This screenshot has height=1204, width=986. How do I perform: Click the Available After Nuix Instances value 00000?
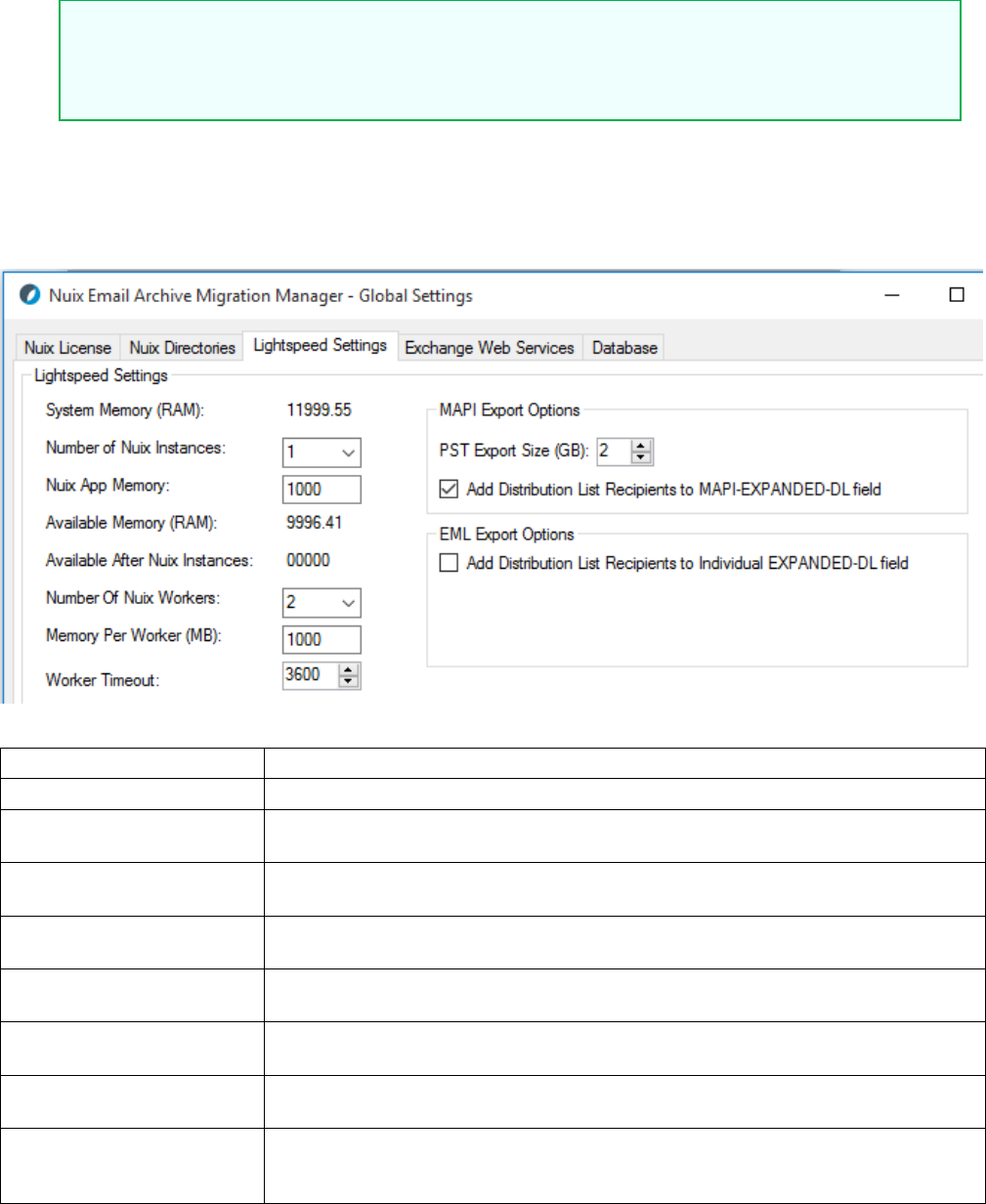(x=308, y=561)
